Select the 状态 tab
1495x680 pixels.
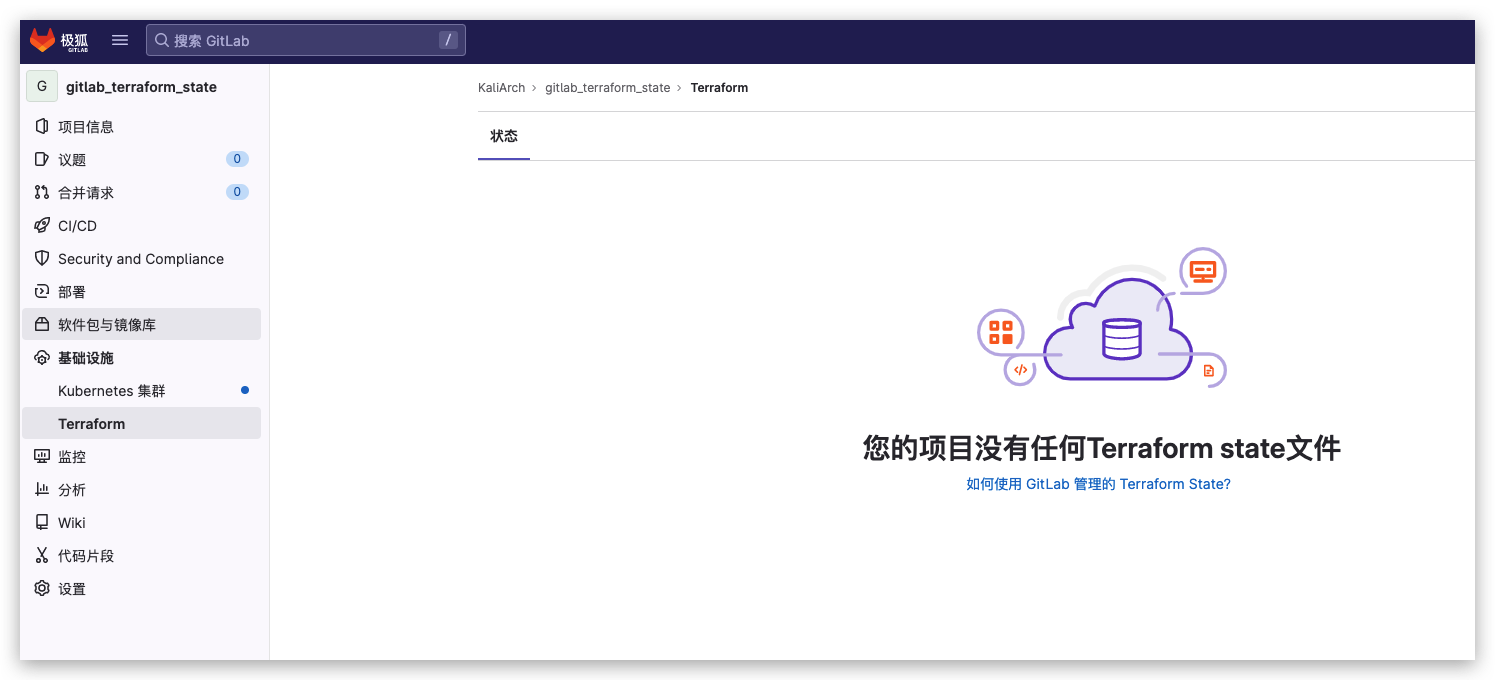504,136
